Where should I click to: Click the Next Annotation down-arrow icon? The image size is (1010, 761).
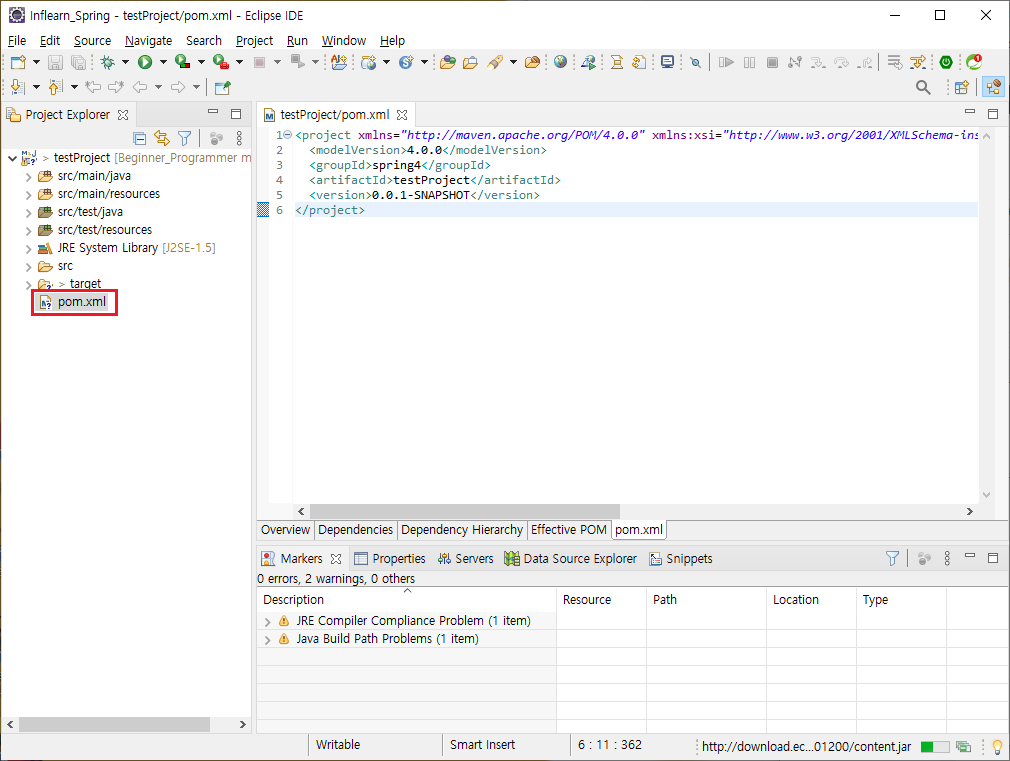(17, 86)
